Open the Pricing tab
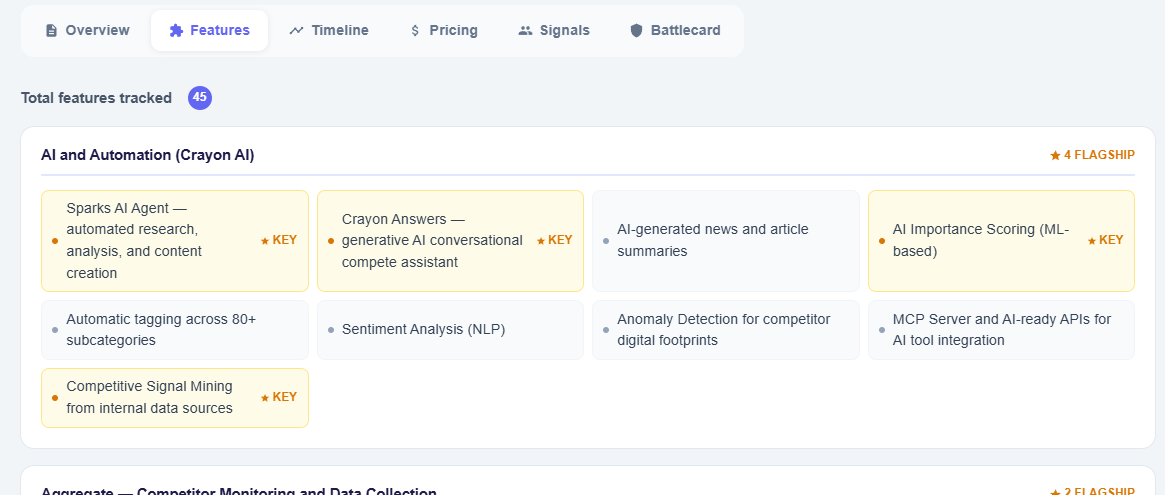 [444, 30]
